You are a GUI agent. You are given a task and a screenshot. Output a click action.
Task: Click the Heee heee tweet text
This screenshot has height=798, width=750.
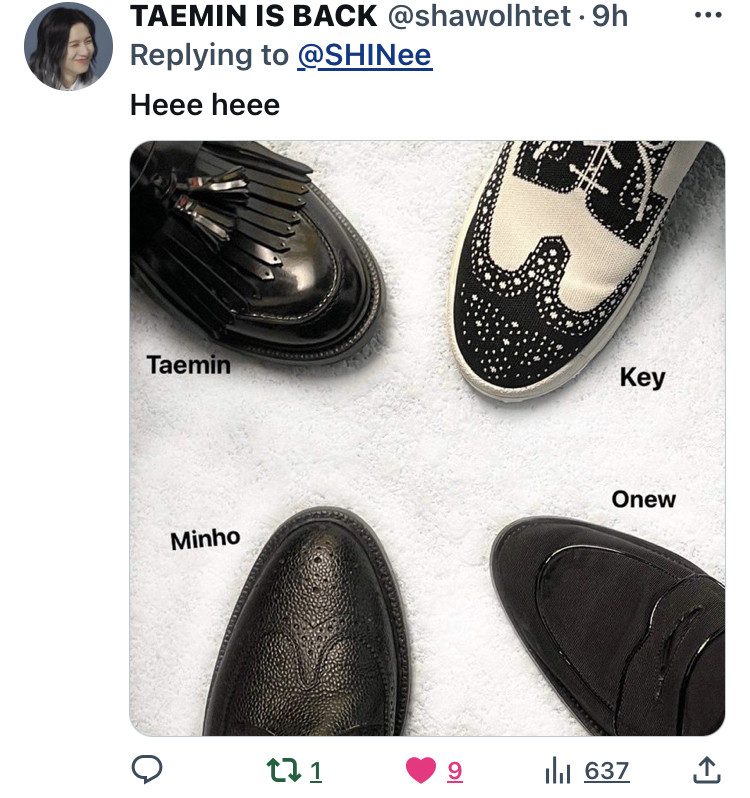[x=205, y=105]
